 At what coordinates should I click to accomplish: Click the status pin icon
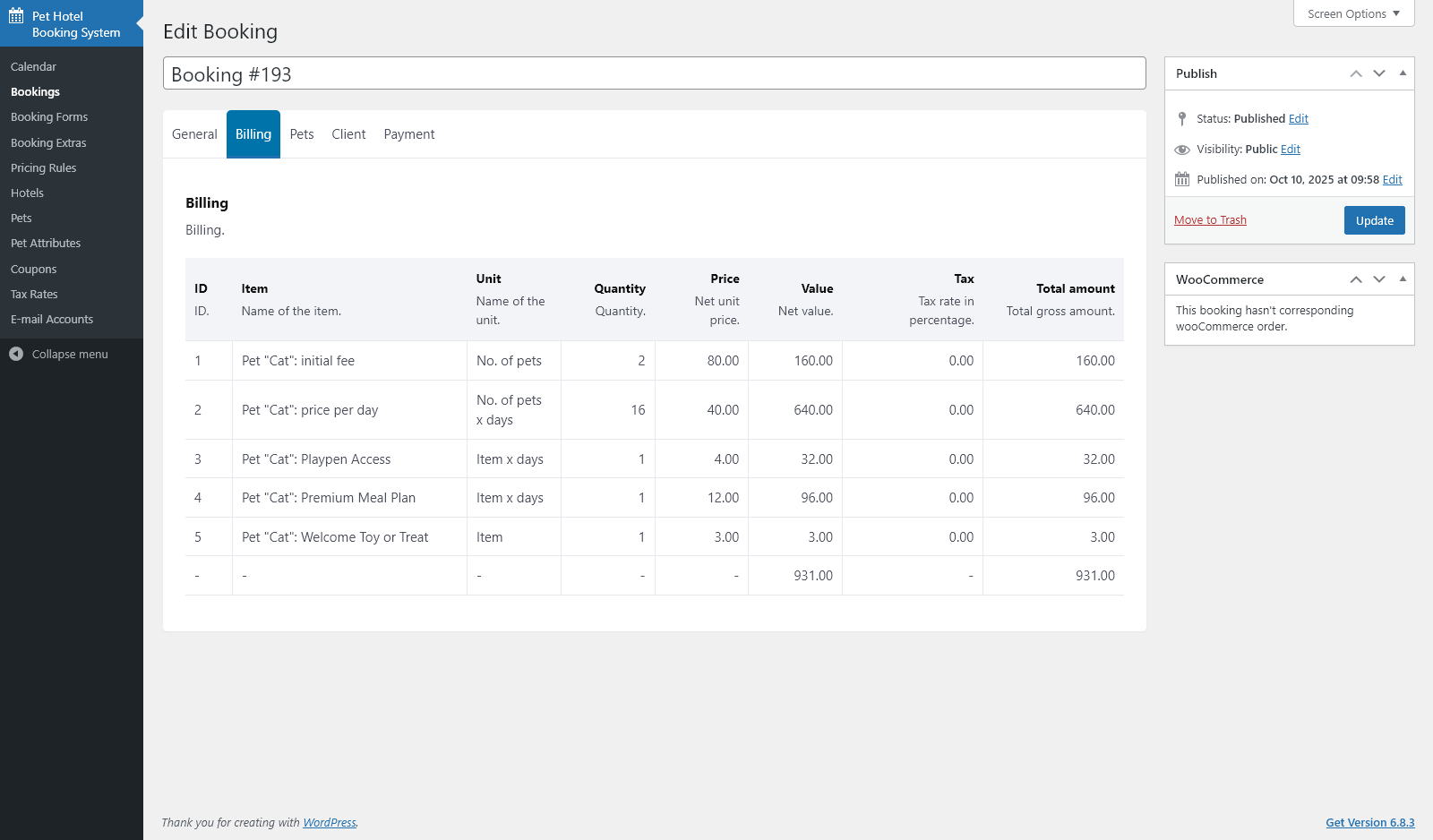pos(1182,118)
